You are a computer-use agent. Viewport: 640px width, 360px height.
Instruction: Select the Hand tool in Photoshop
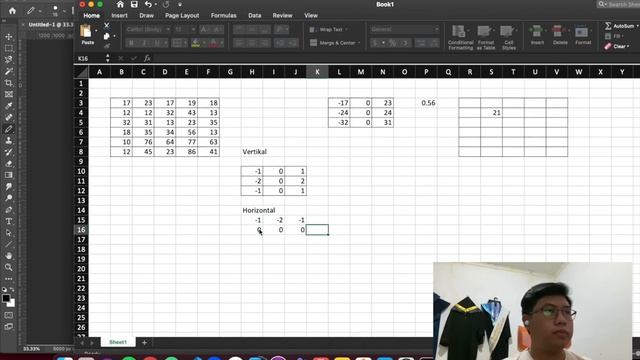click(9, 256)
